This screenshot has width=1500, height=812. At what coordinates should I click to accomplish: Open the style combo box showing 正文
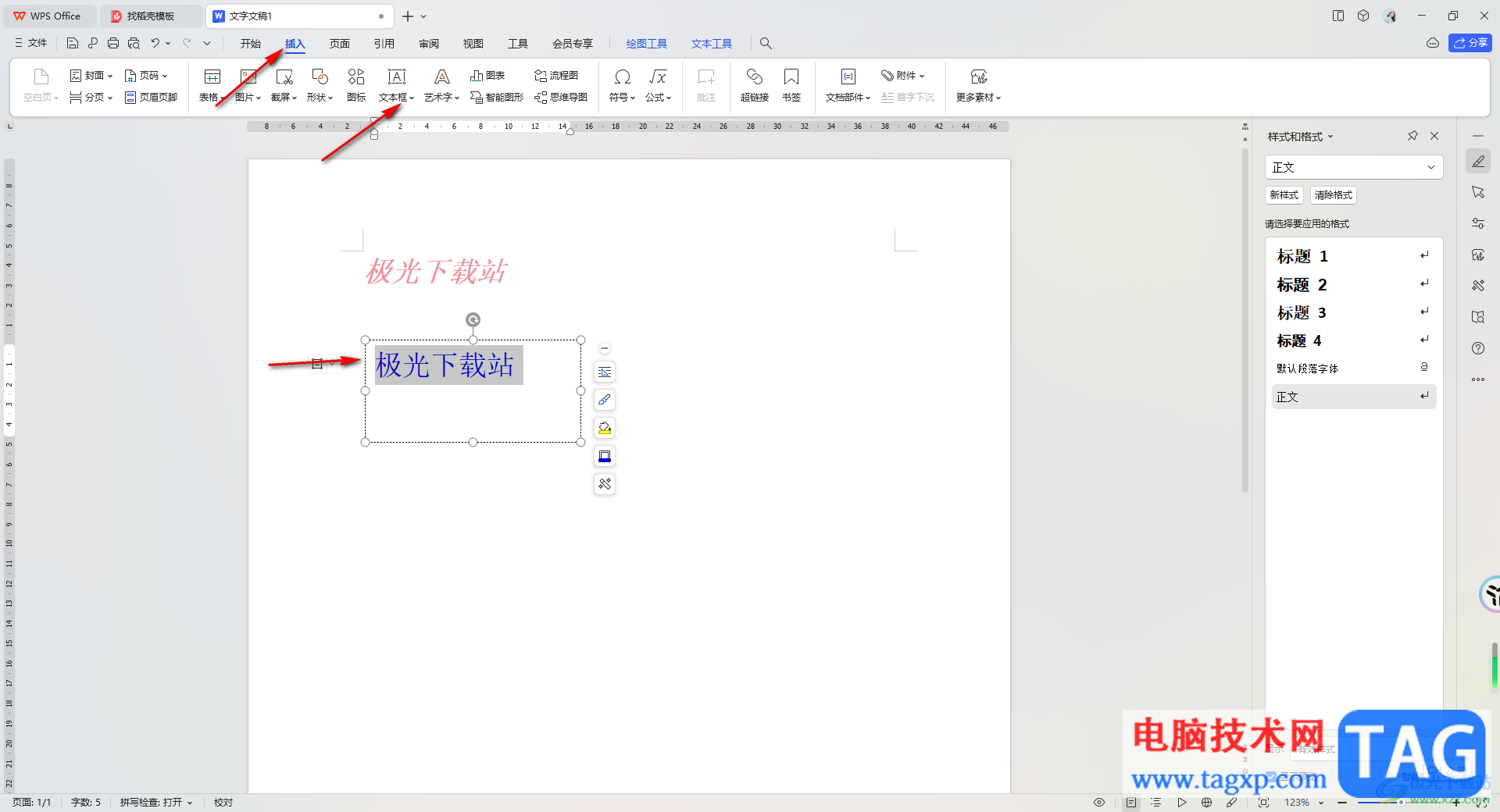(1354, 167)
